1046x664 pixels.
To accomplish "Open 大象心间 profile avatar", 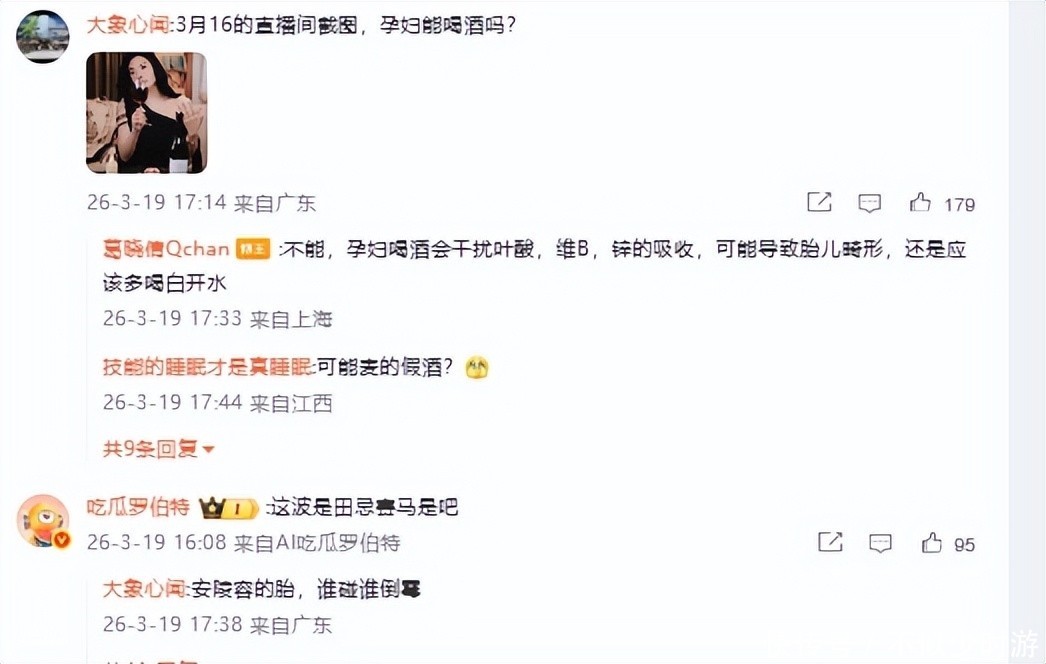I will click(x=43, y=36).
